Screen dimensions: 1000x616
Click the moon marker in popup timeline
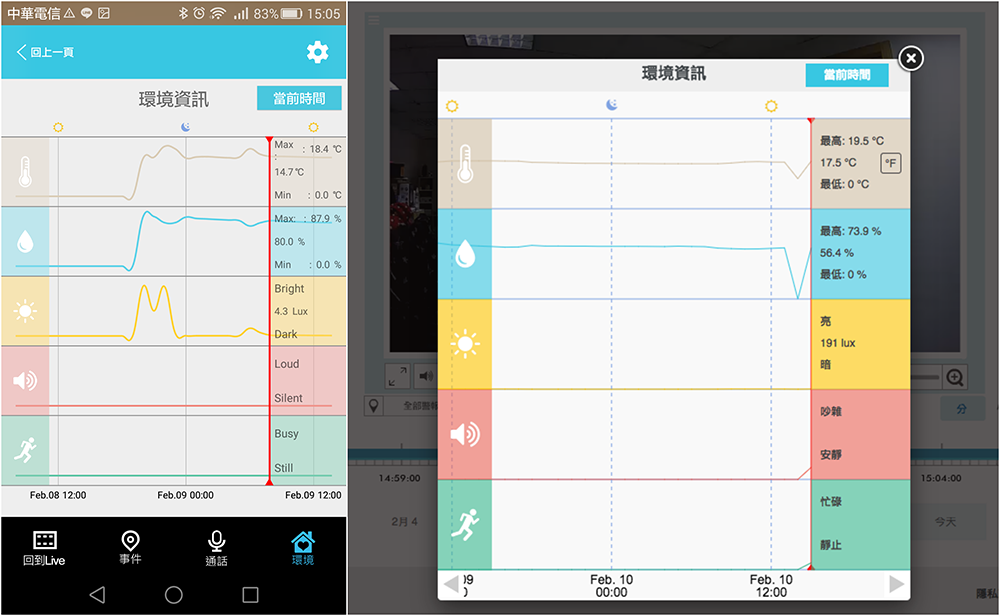[x=612, y=105]
